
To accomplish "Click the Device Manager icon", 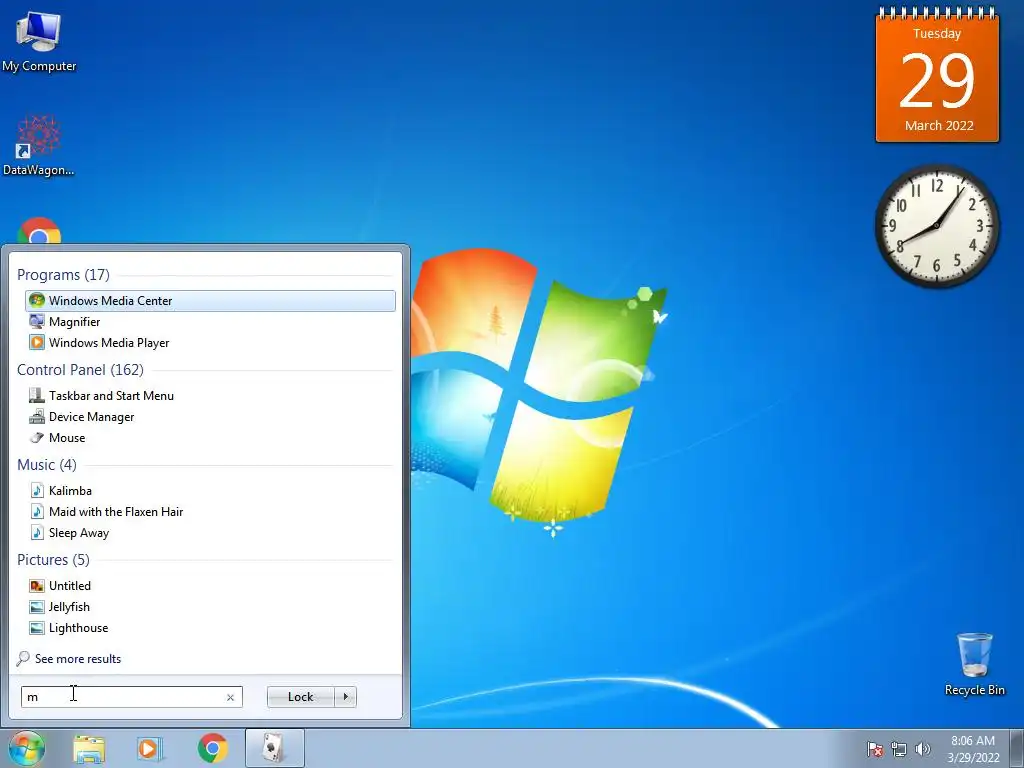I will (37, 416).
